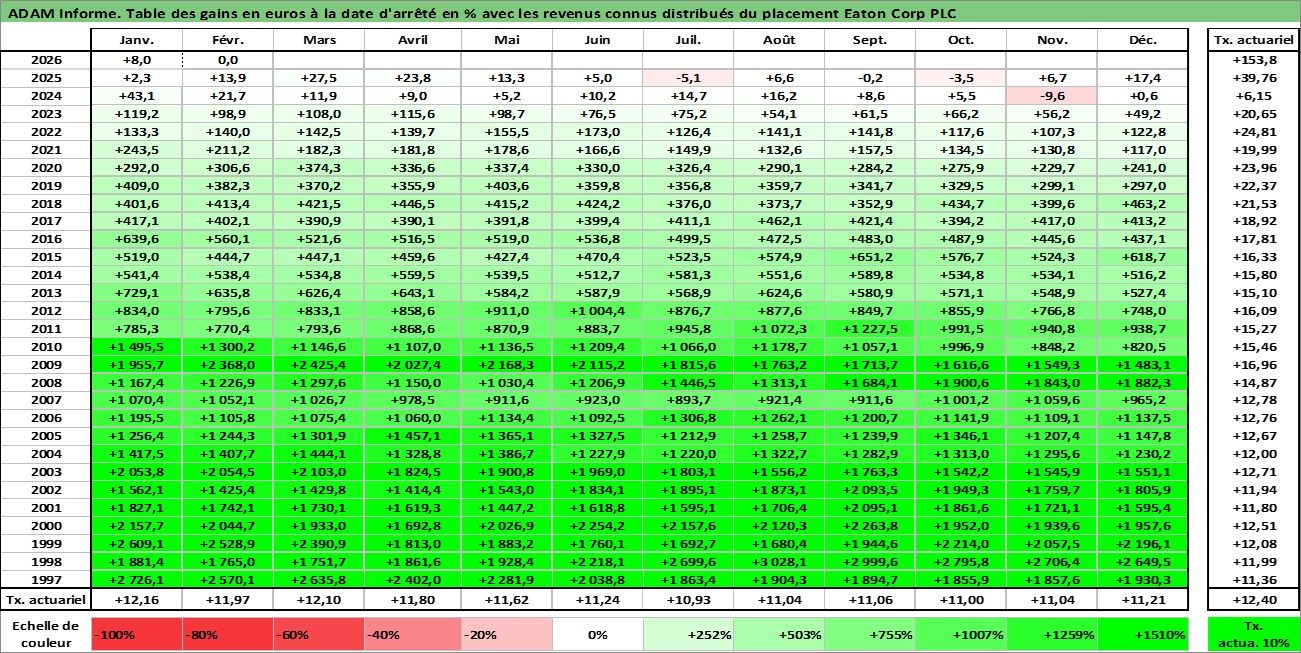
Task: Click the 2025 July loss '-5,1'
Action: point(688,77)
